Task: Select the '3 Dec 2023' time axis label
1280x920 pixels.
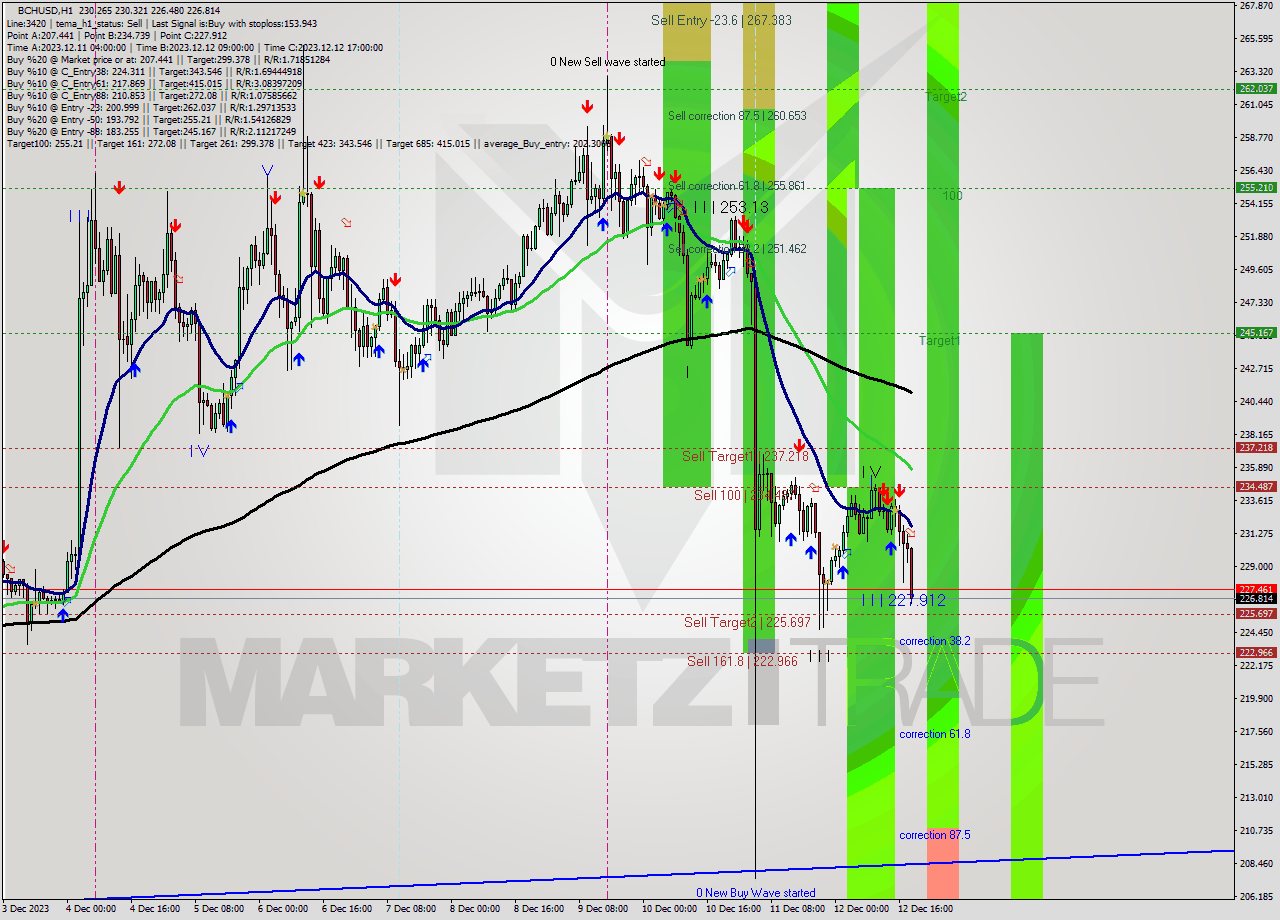Action: (x=27, y=909)
